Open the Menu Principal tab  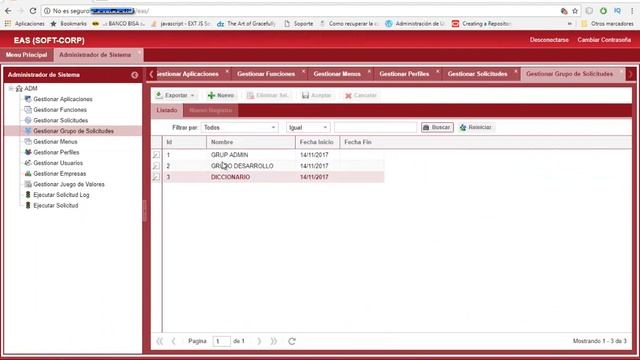coord(27,55)
